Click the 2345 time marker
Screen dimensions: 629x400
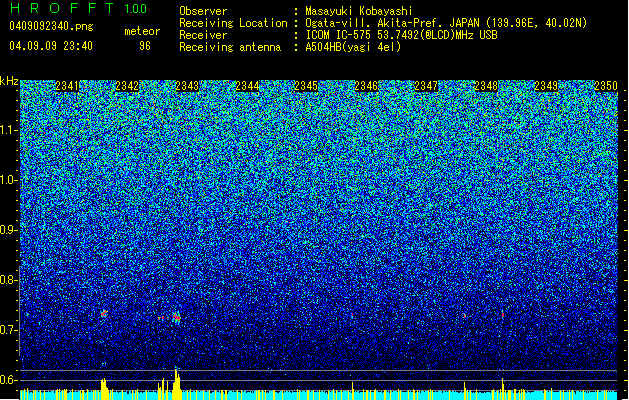click(x=306, y=86)
